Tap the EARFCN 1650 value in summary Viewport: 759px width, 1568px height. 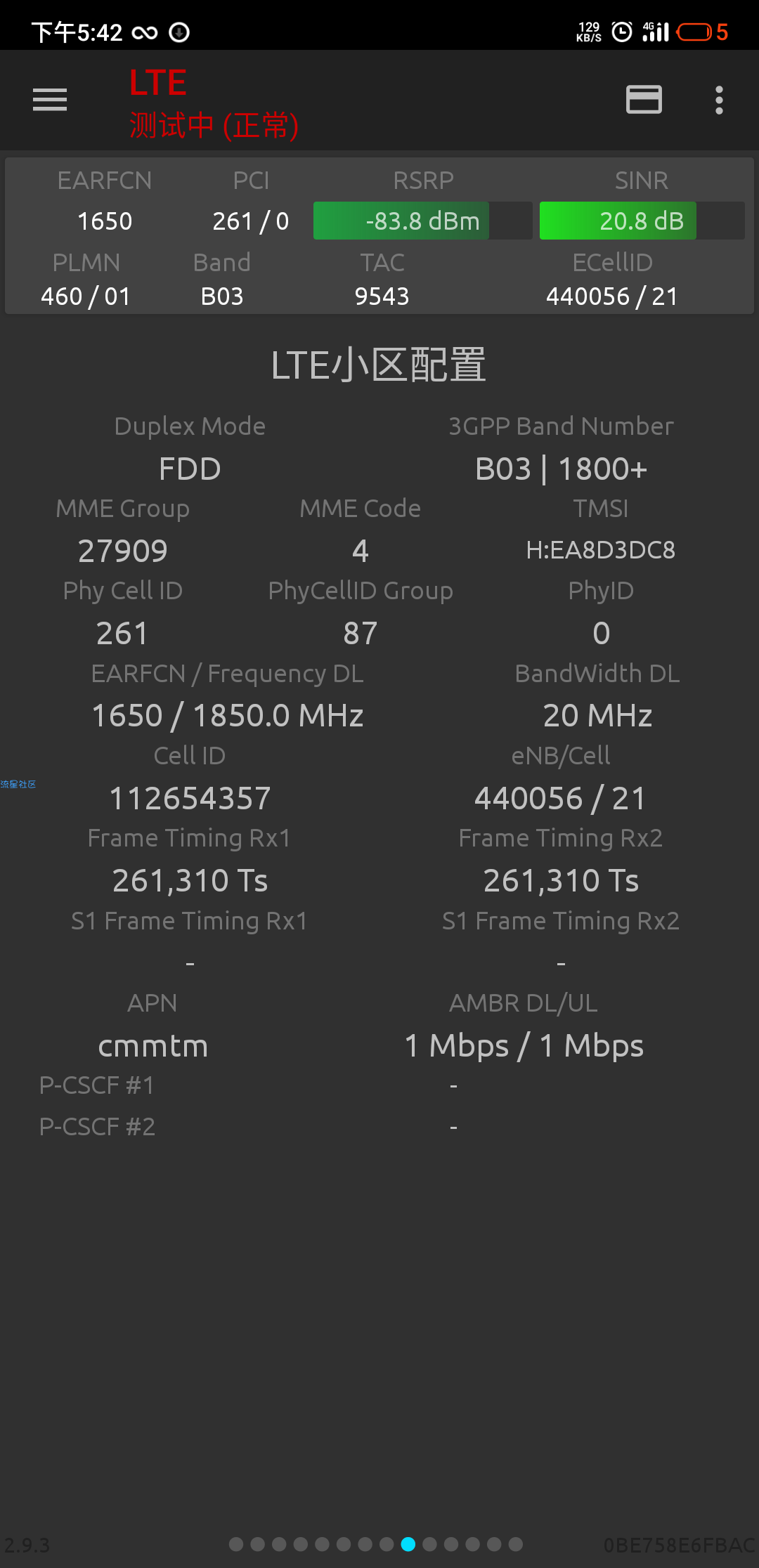105,221
